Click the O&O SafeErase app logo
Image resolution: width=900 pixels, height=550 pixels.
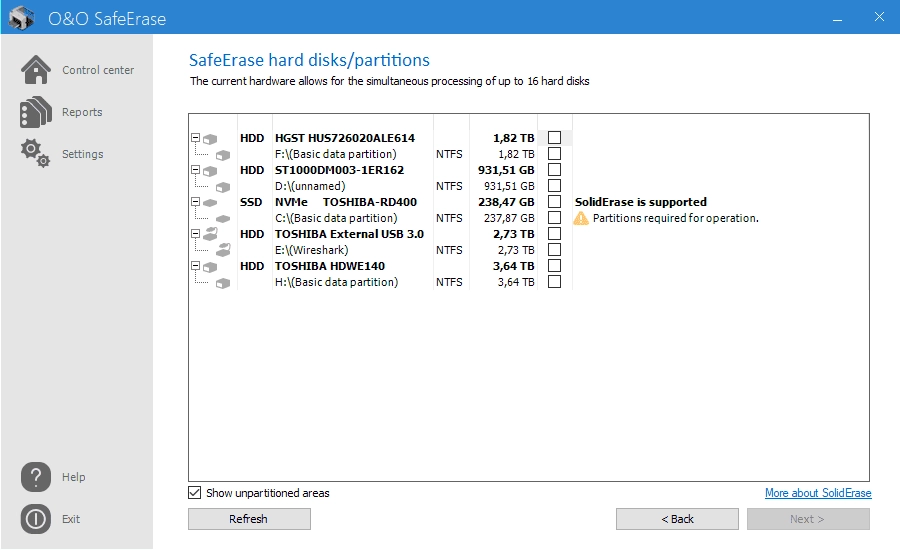(22, 18)
